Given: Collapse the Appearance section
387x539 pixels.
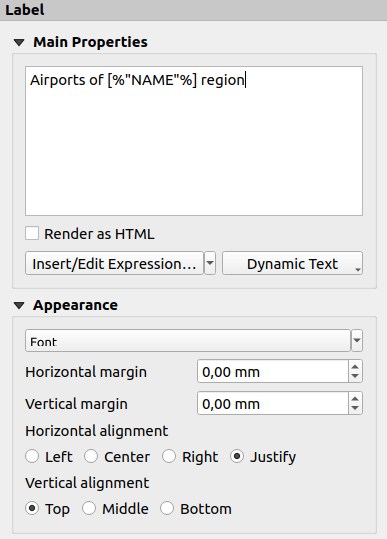Looking at the screenshot, I should (x=19, y=306).
